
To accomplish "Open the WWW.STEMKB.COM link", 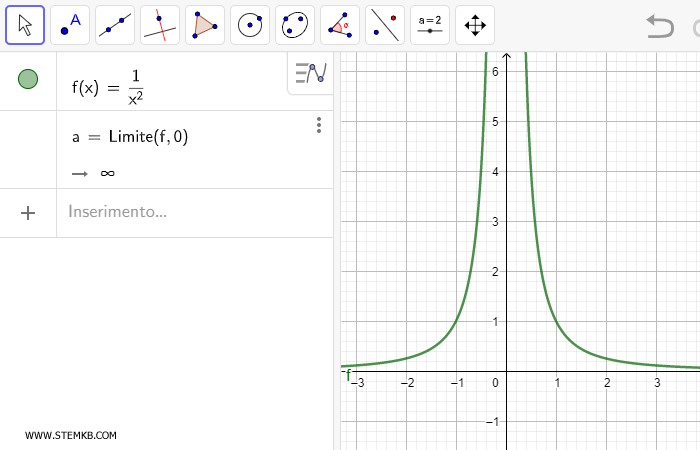I will tap(71, 435).
